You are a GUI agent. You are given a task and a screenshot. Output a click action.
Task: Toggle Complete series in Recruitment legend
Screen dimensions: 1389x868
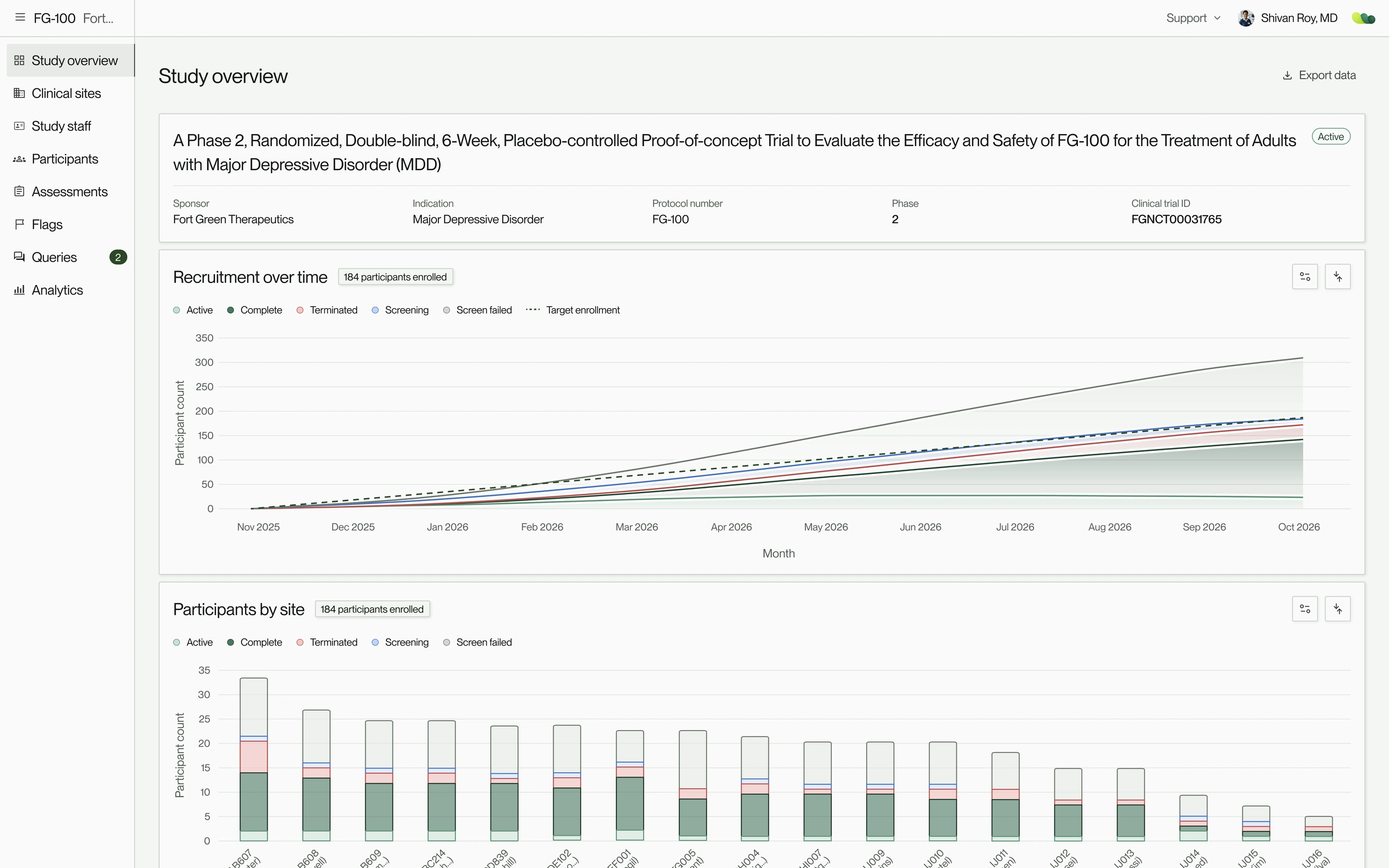pyautogui.click(x=254, y=310)
